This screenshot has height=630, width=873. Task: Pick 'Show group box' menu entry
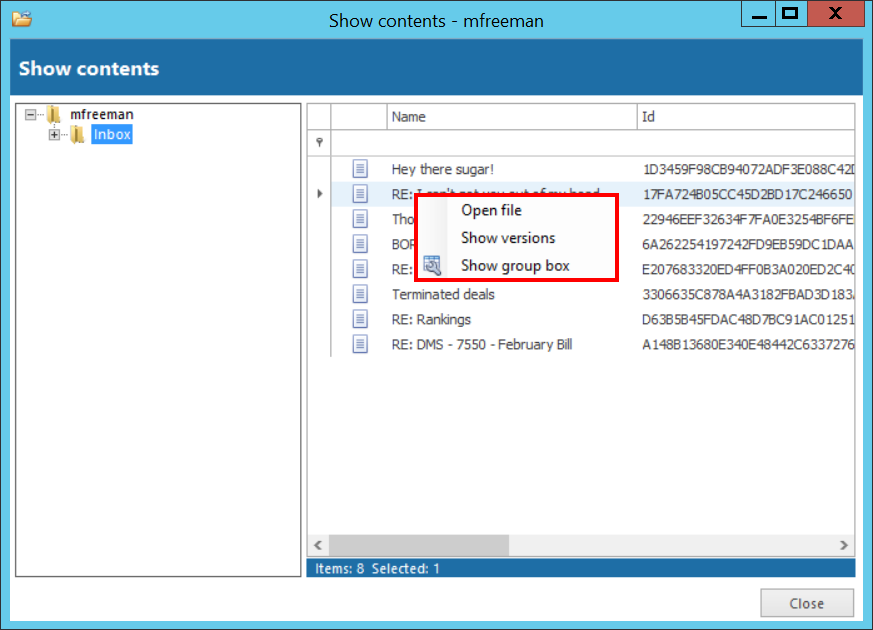pos(515,265)
